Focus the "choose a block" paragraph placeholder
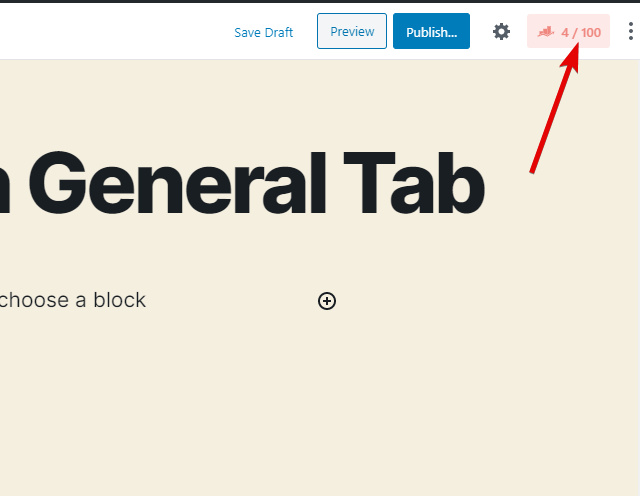The width and height of the screenshot is (640, 496). tap(73, 300)
